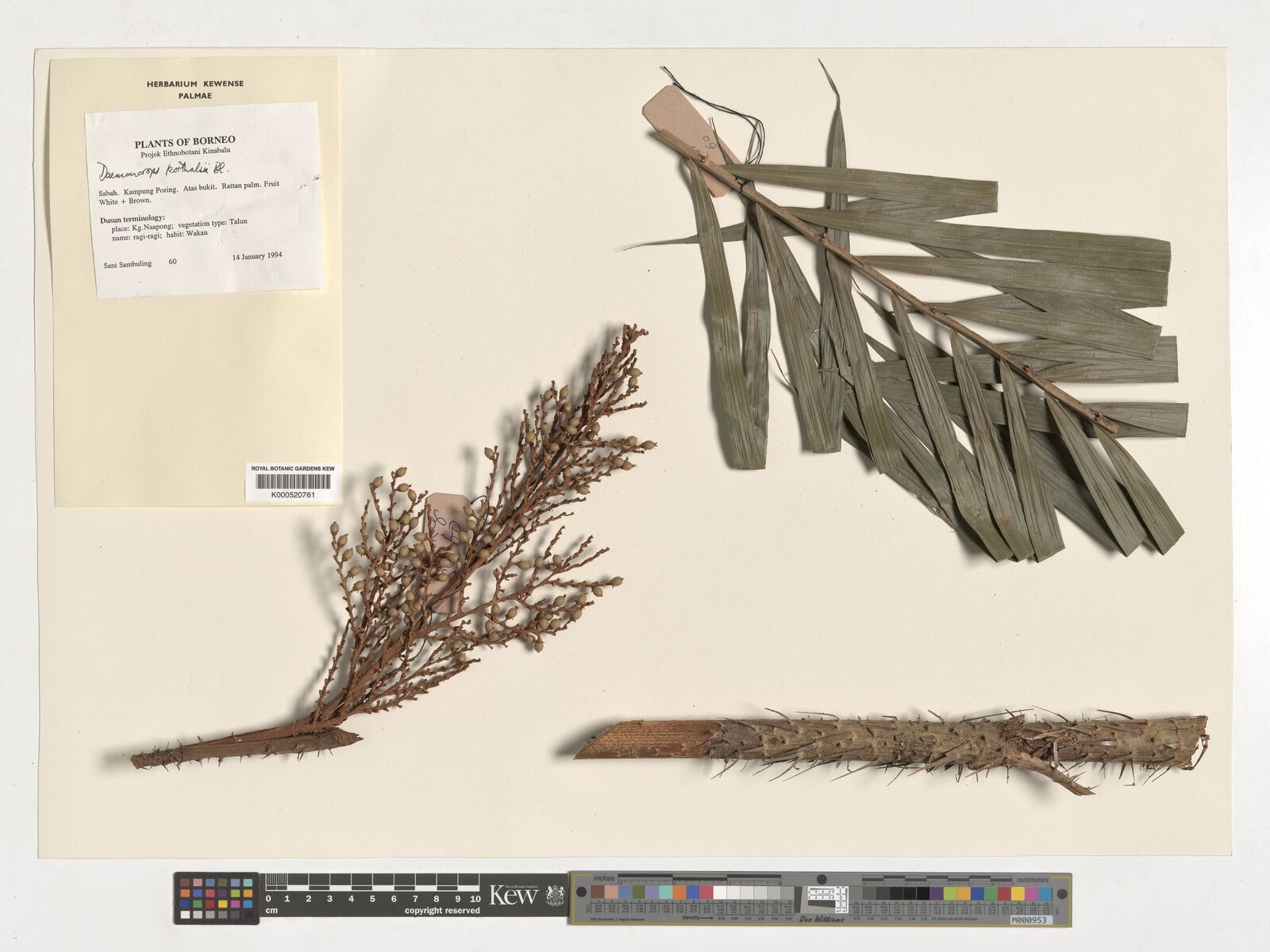
Task: Click the small multicolor checker chart
Action: click(216, 898)
